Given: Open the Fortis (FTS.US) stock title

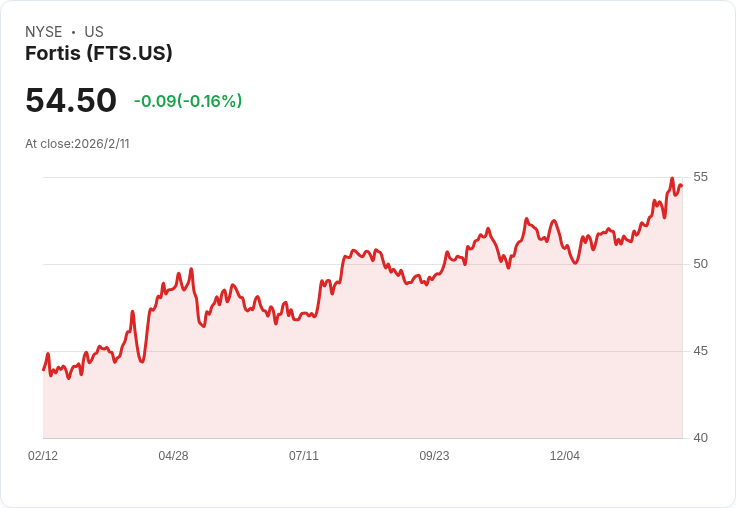Looking at the screenshot, I should click(99, 53).
